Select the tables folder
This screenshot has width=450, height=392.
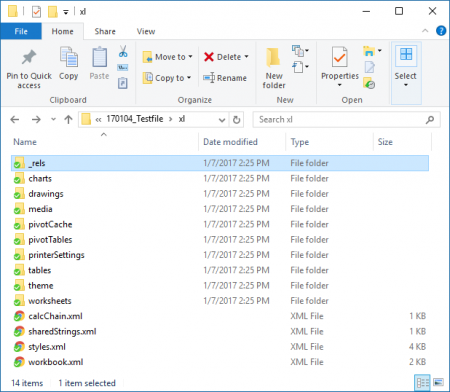point(220,270)
